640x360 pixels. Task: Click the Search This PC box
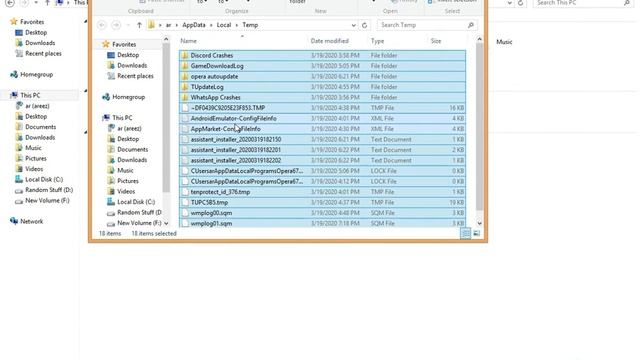pyautogui.click(x=583, y=3)
